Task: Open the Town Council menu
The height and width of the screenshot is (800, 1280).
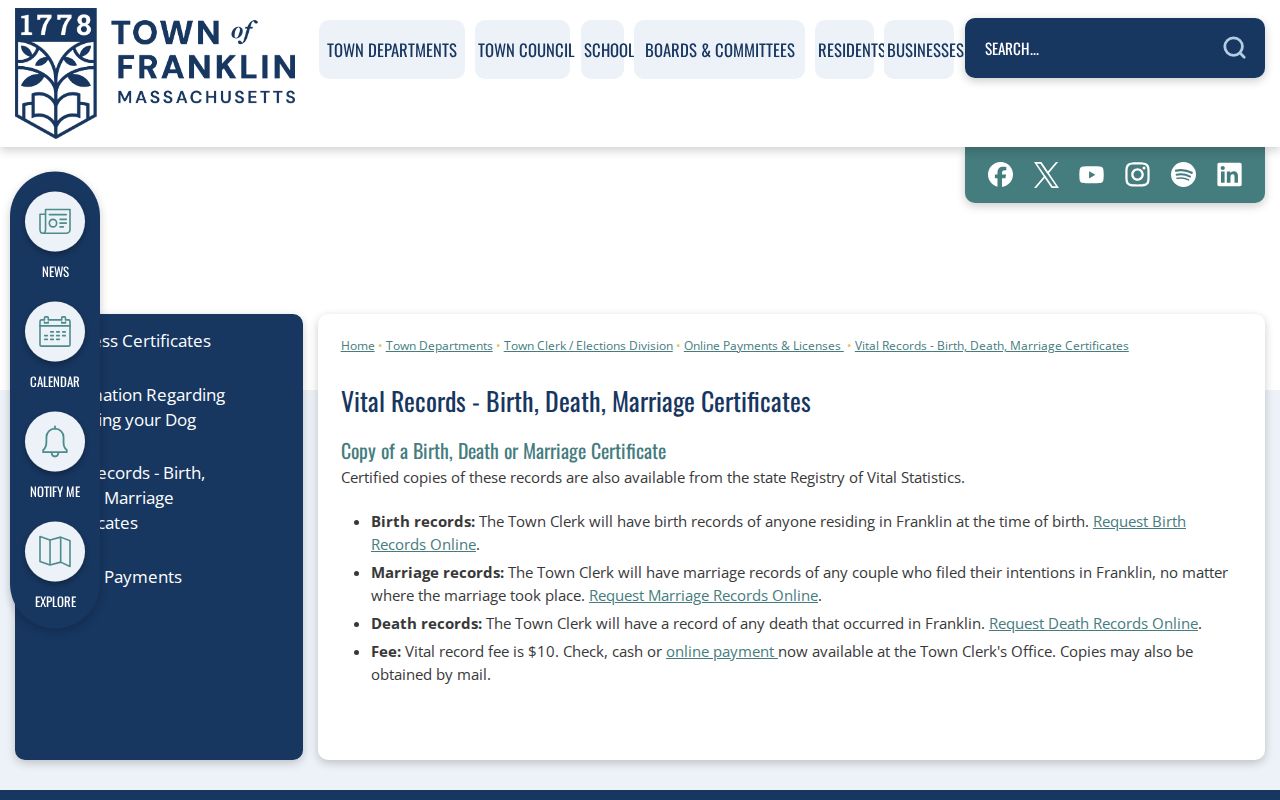Action: tap(525, 50)
